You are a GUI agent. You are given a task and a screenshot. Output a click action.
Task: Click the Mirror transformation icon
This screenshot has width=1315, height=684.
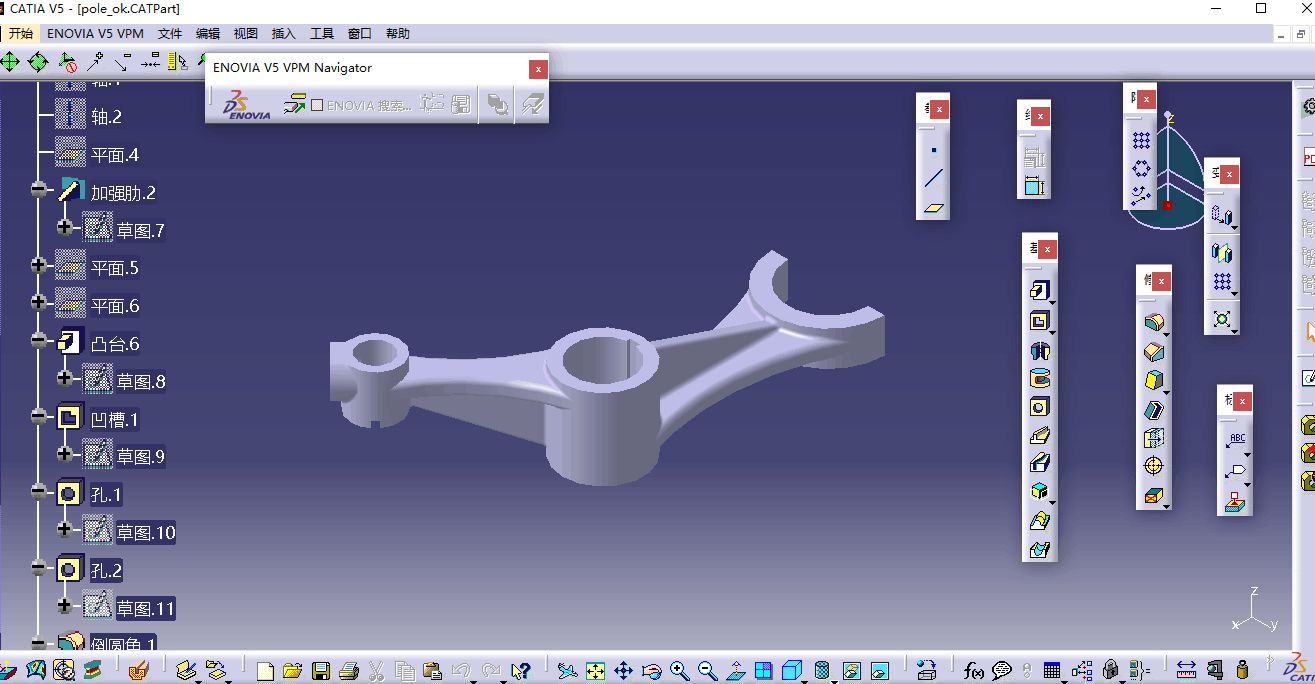[1221, 252]
